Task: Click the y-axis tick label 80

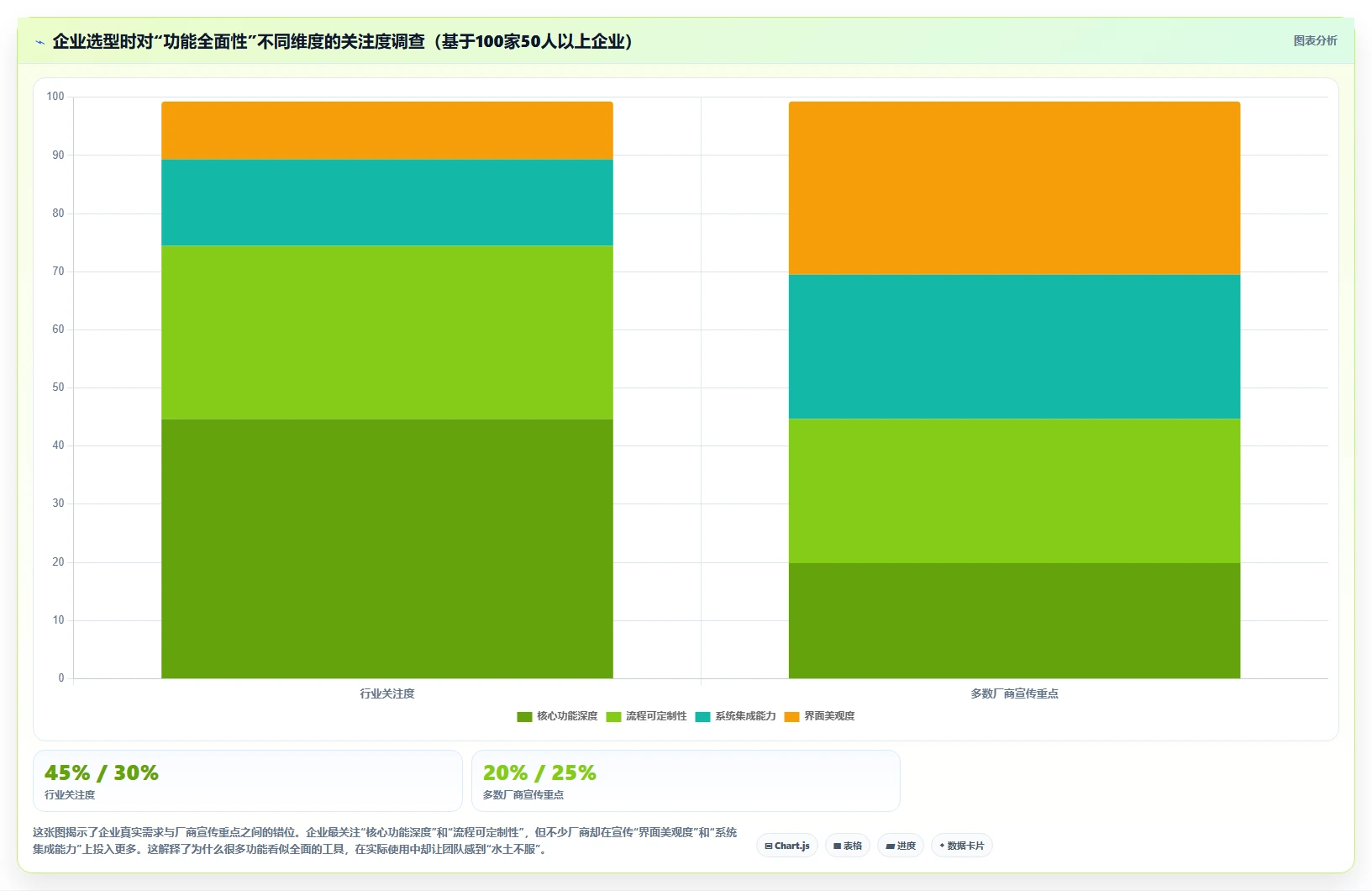Action: [58, 214]
